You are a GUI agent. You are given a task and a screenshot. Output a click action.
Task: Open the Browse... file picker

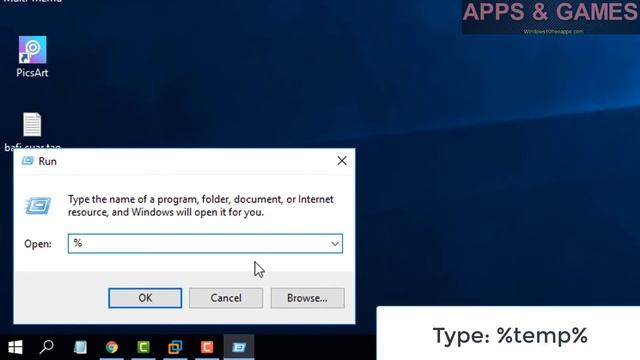point(307,298)
